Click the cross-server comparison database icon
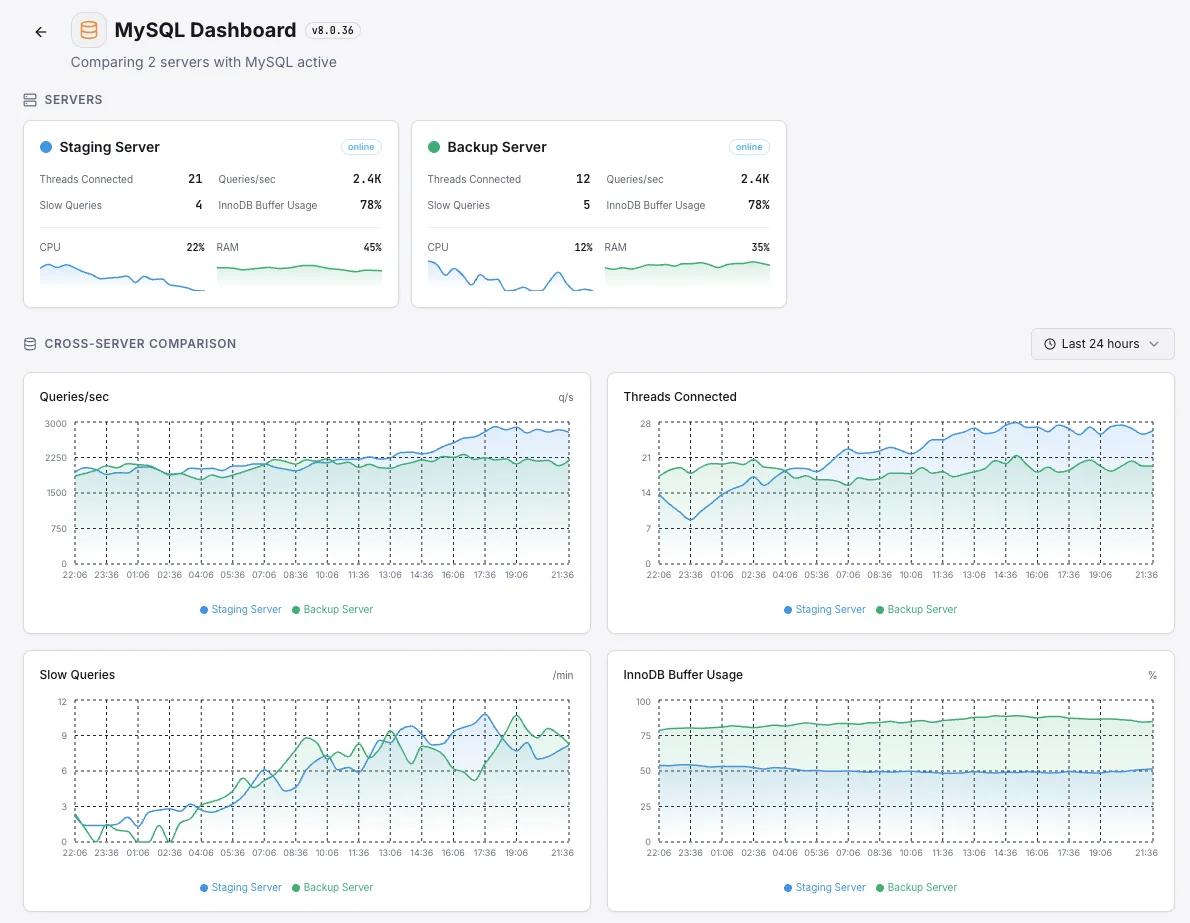The width and height of the screenshot is (1190, 923). click(x=30, y=344)
